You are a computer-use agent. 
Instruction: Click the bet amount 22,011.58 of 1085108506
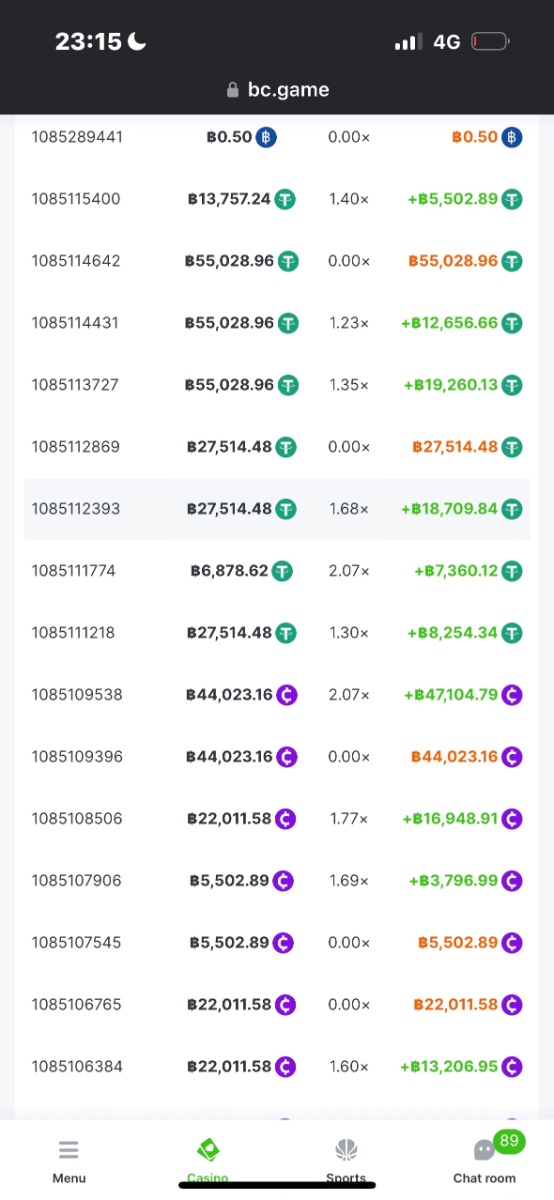[229, 819]
